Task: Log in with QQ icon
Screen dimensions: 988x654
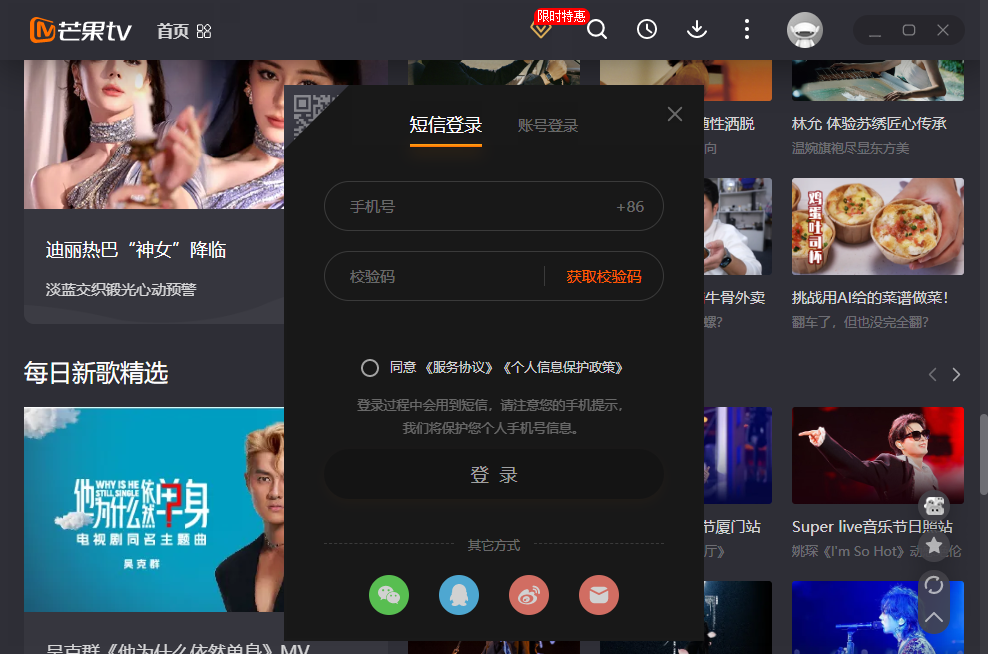Action: (459, 595)
